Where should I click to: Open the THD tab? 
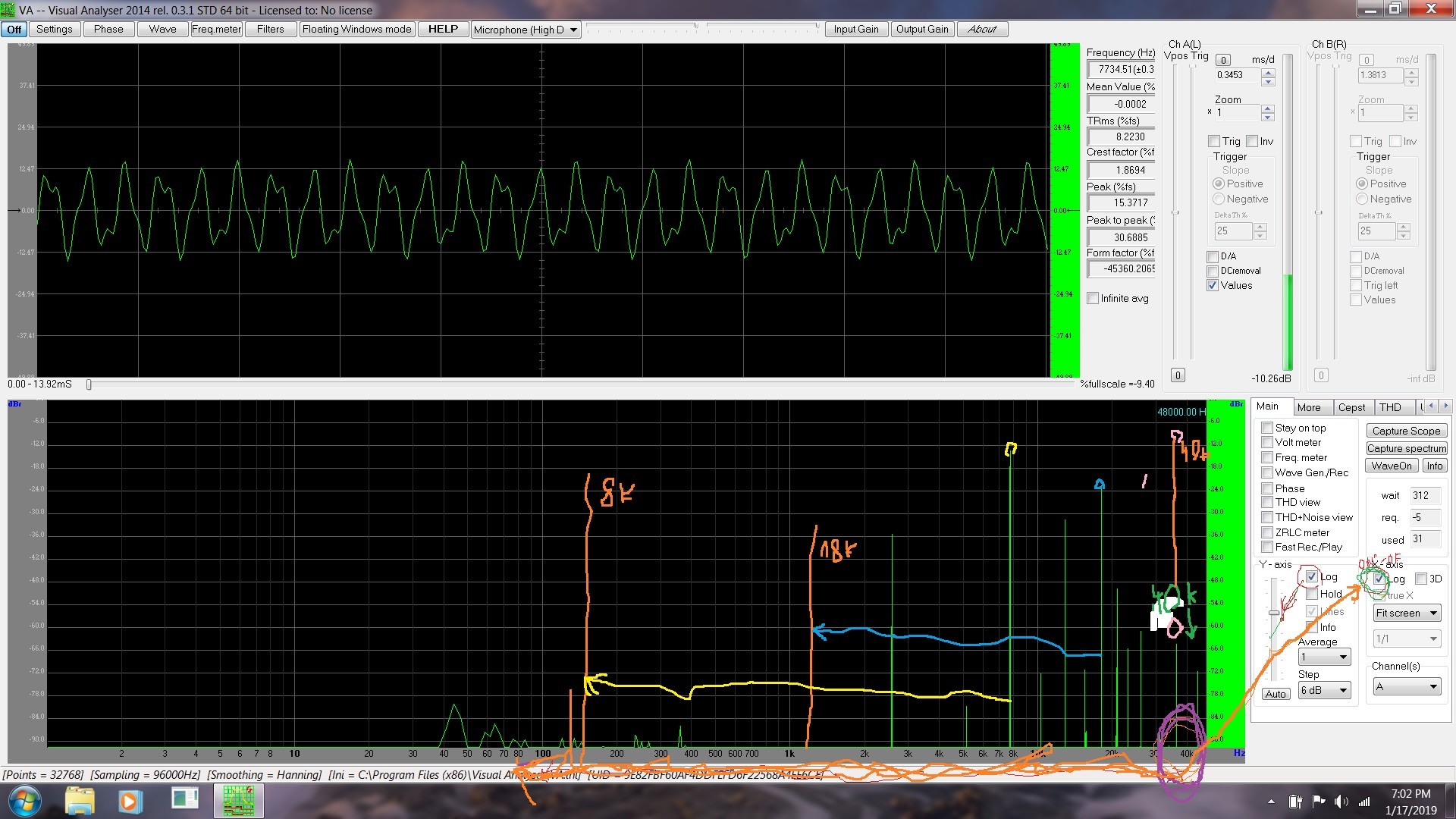coord(1389,407)
